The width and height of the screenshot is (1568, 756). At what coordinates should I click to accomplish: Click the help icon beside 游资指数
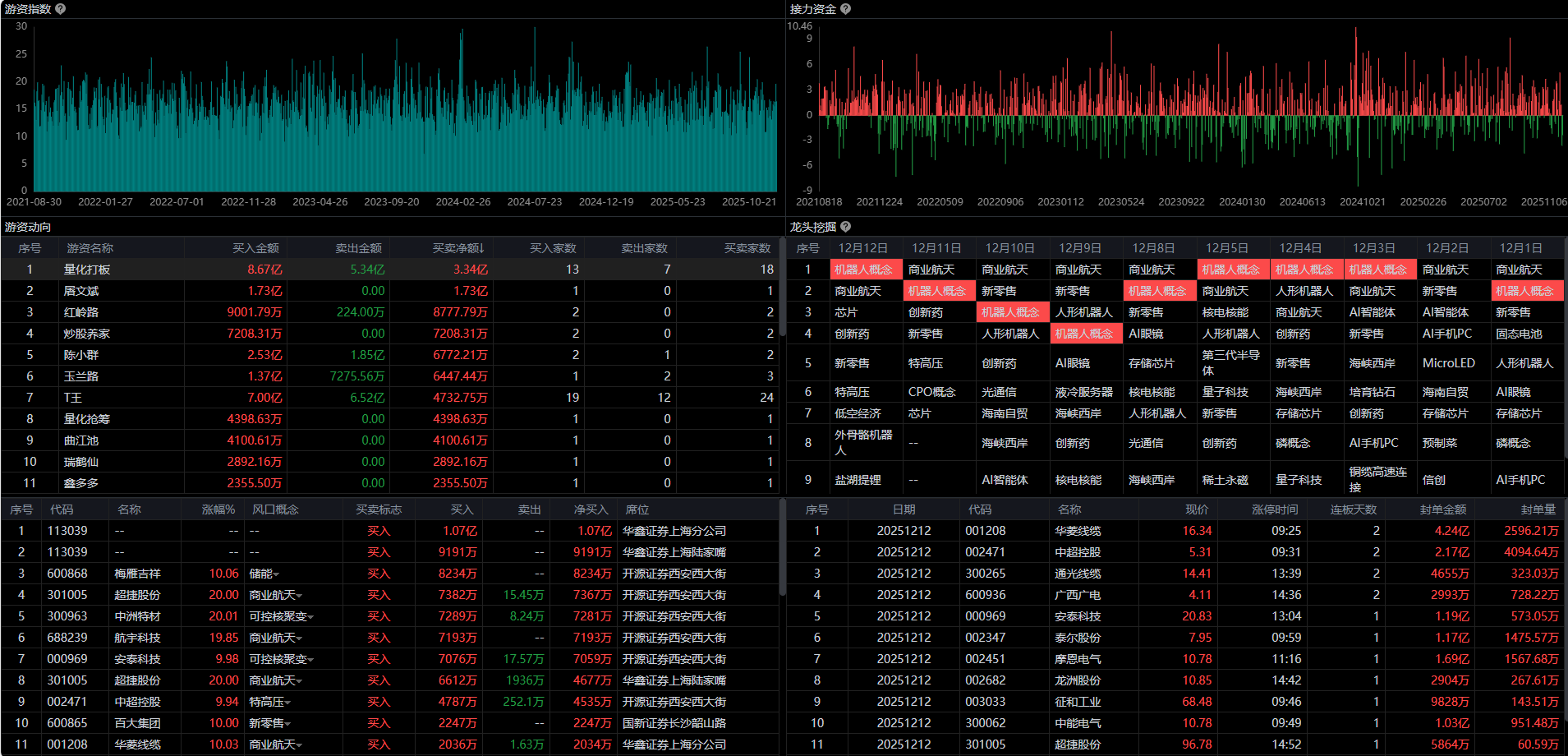tap(61, 9)
